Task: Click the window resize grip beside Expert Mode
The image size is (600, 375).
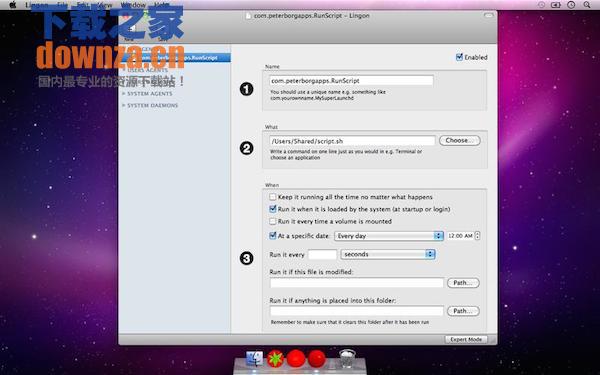Action: (x=493, y=340)
